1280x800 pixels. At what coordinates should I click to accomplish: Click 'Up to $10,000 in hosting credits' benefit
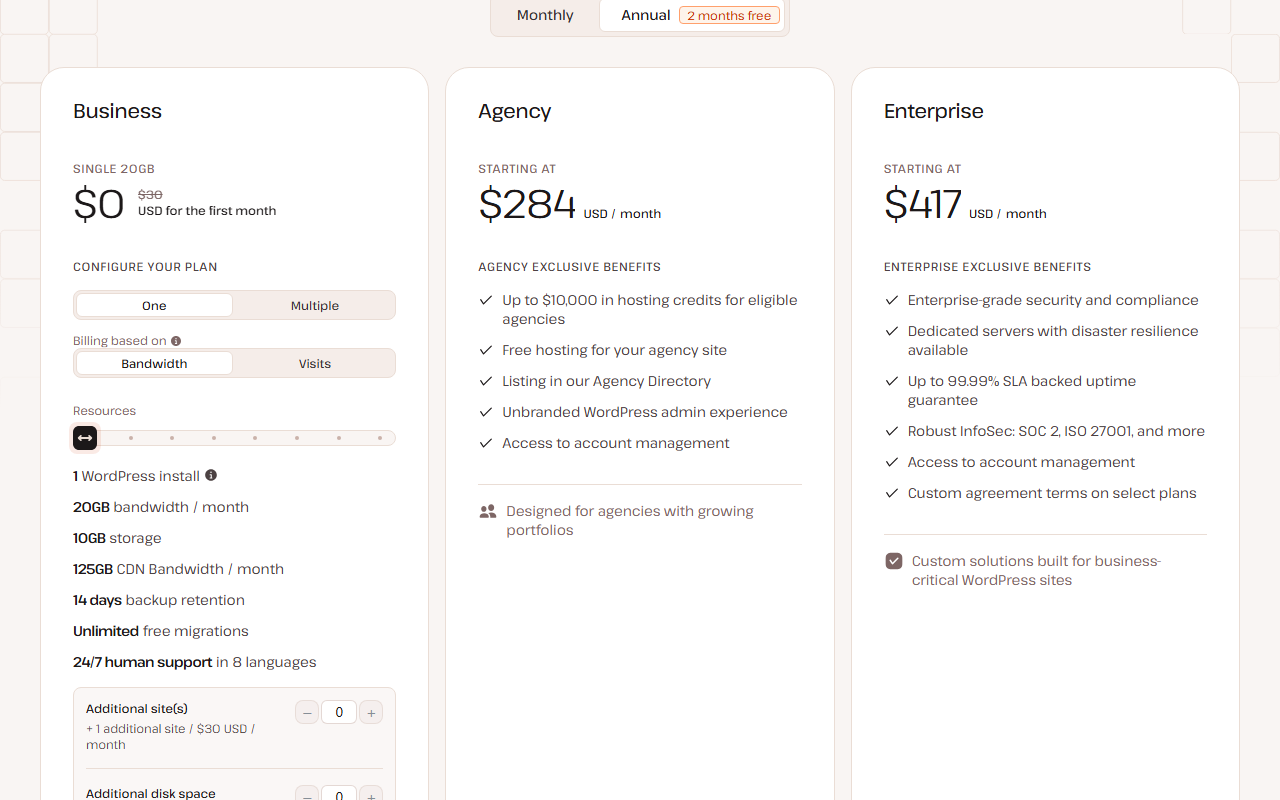coord(650,310)
